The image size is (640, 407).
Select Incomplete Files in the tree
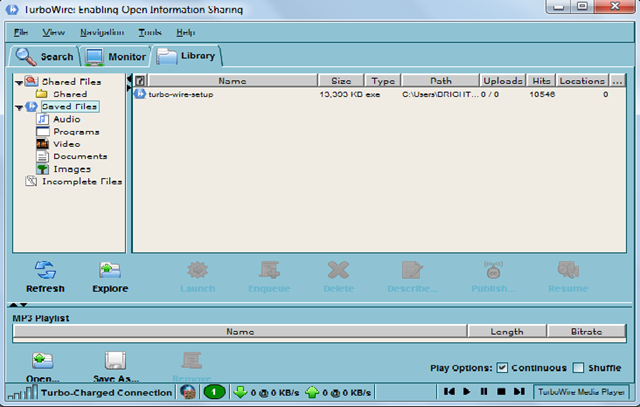81,182
